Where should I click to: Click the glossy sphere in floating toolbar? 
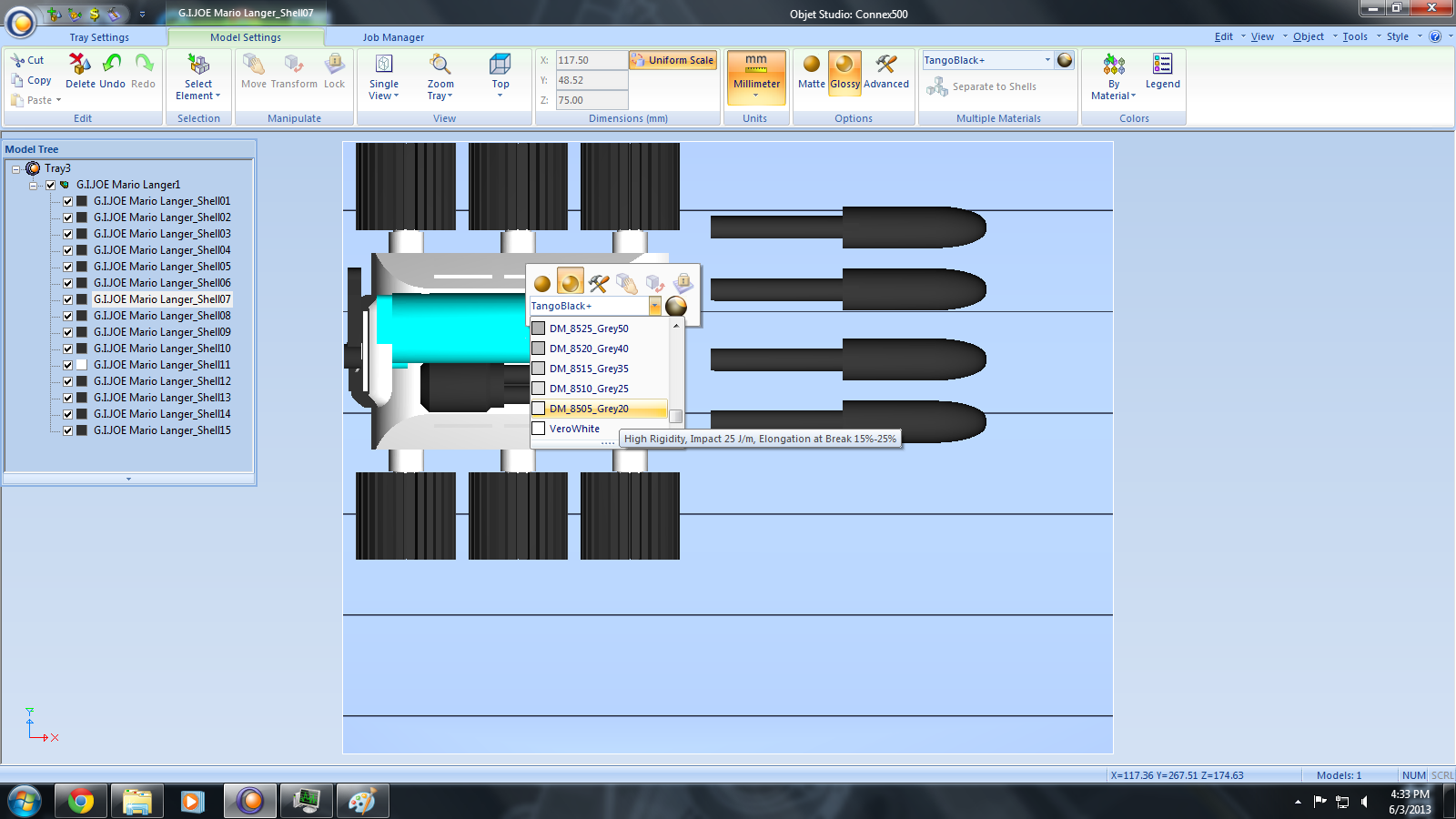coord(571,282)
